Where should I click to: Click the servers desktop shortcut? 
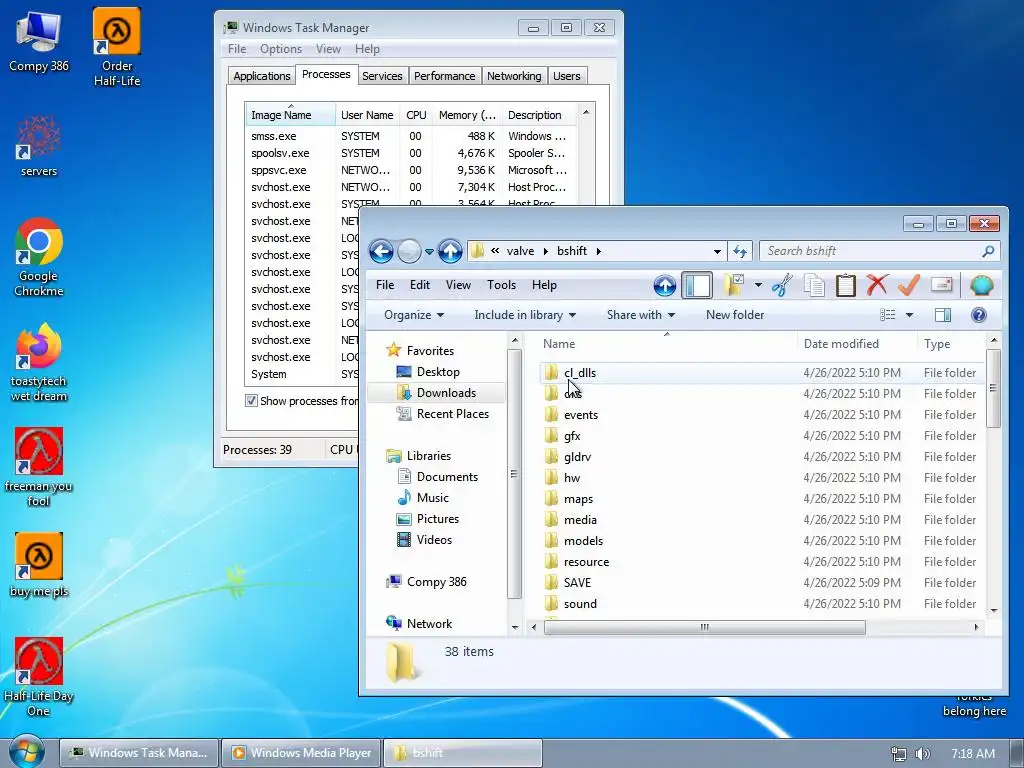pyautogui.click(x=39, y=146)
